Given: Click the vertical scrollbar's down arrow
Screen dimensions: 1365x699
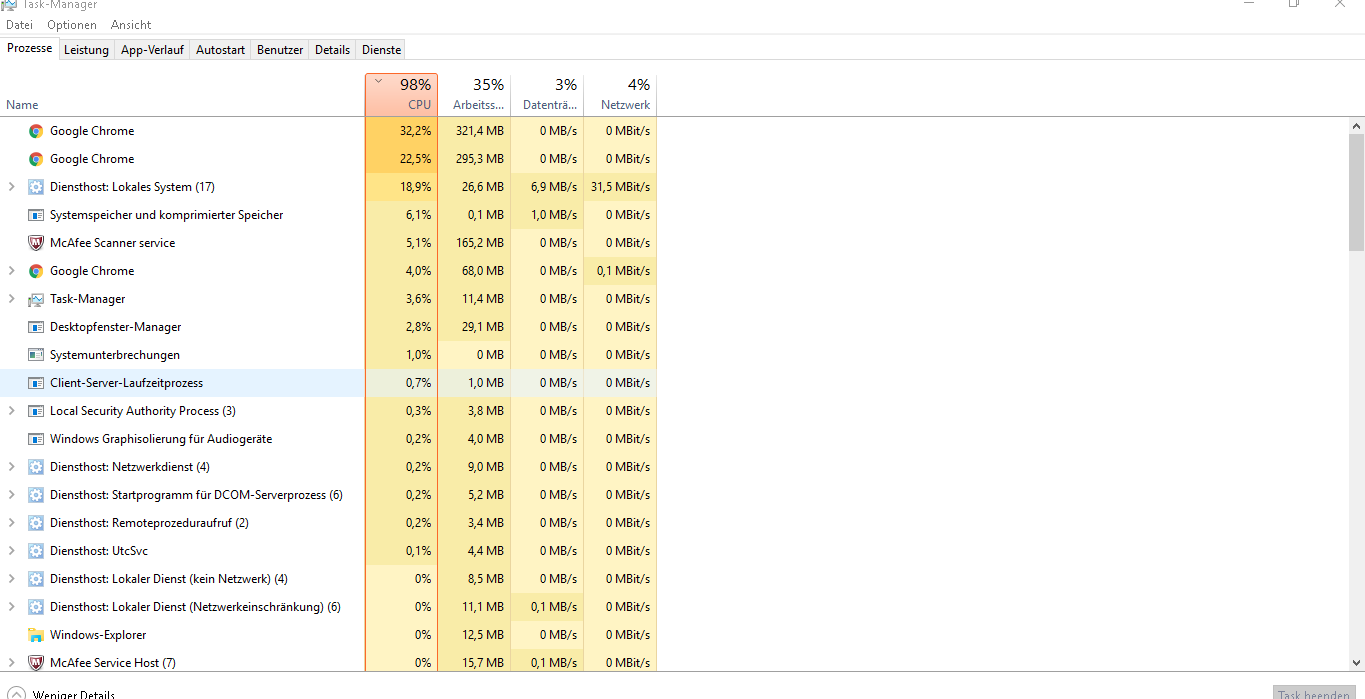Looking at the screenshot, I should click(1356, 662).
